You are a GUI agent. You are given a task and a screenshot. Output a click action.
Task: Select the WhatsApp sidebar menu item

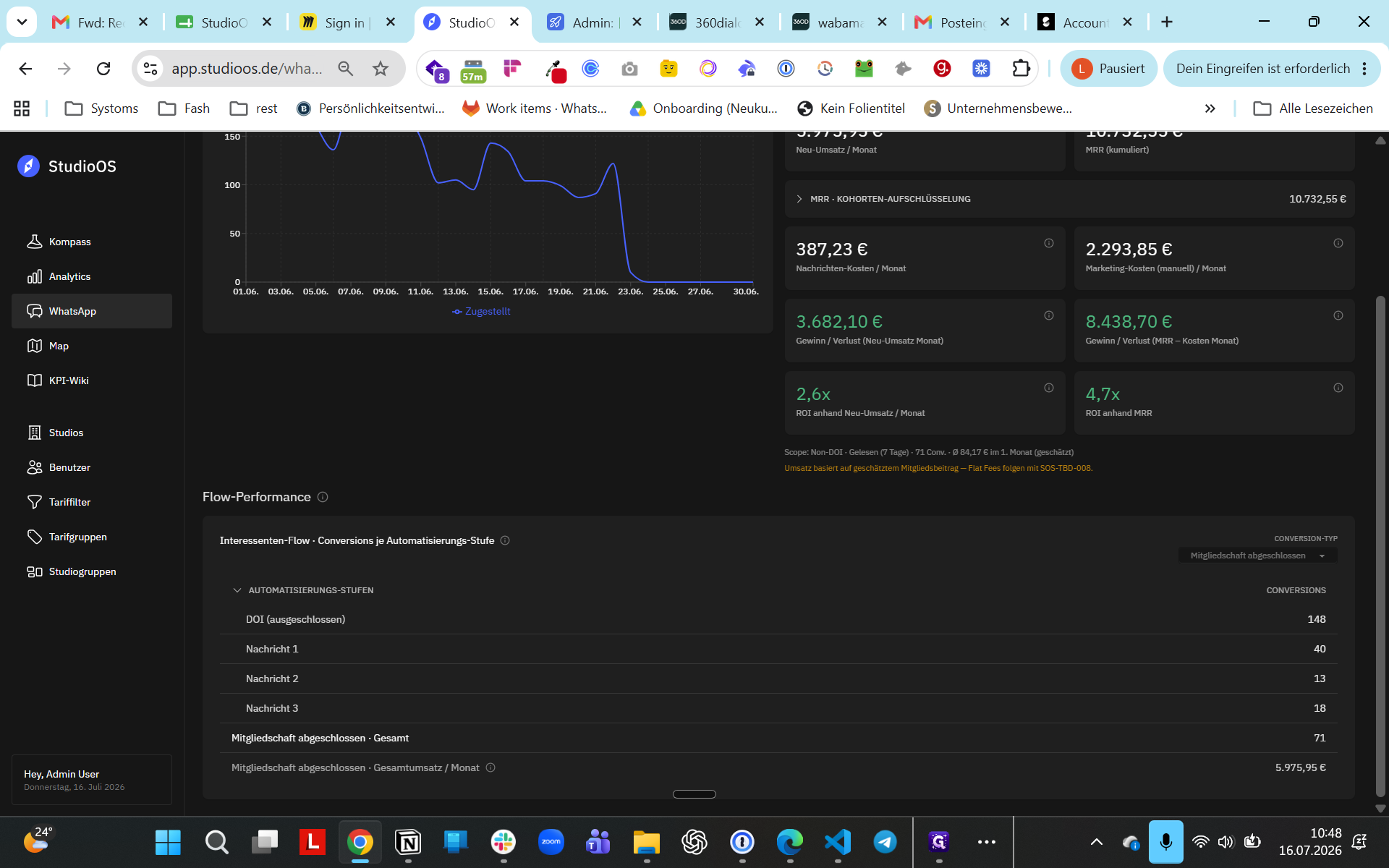click(91, 311)
